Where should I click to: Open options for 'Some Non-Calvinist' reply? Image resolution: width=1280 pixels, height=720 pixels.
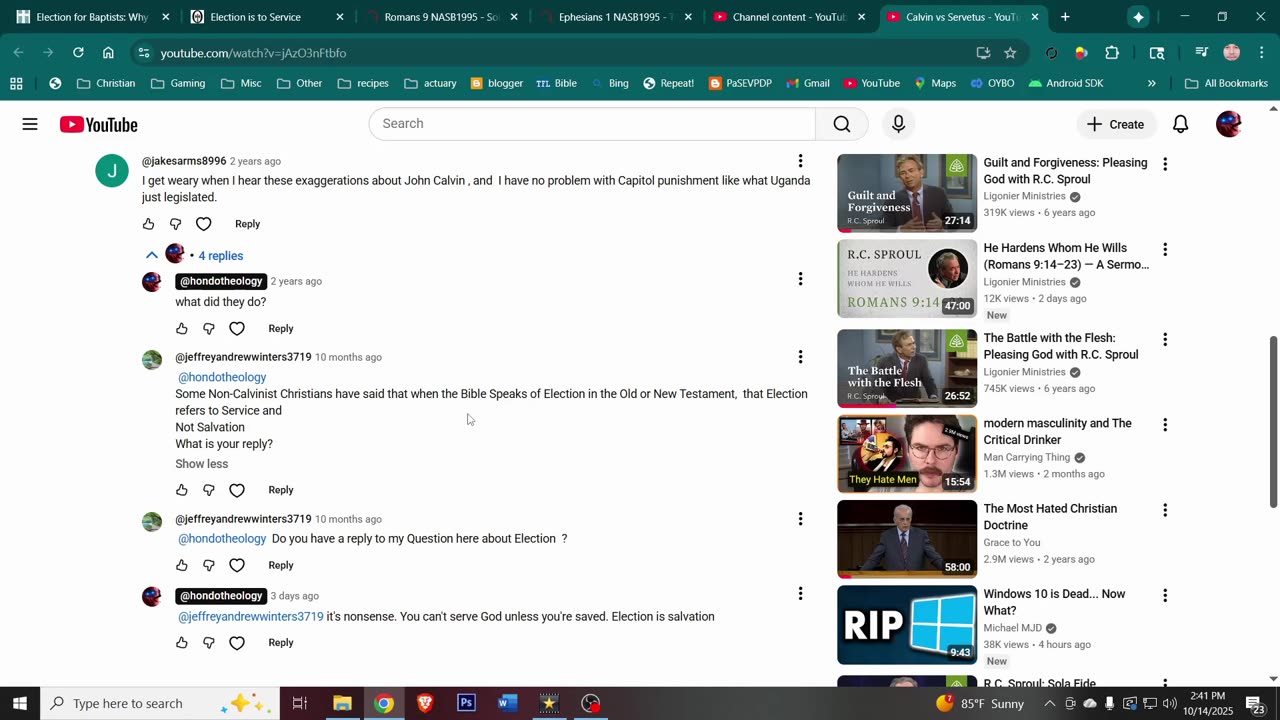(800, 357)
